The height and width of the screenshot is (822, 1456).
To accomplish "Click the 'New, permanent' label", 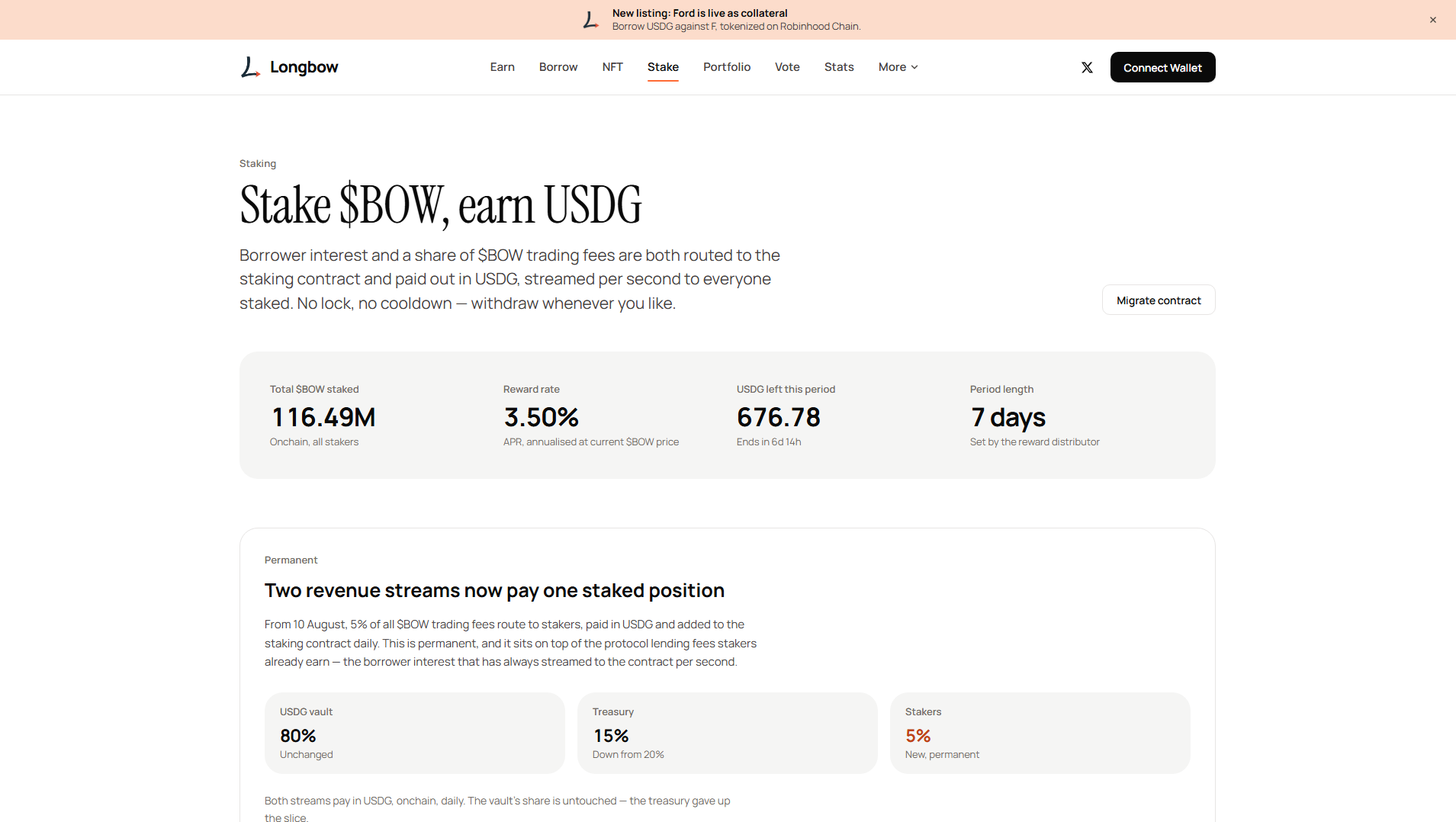I will [x=942, y=754].
